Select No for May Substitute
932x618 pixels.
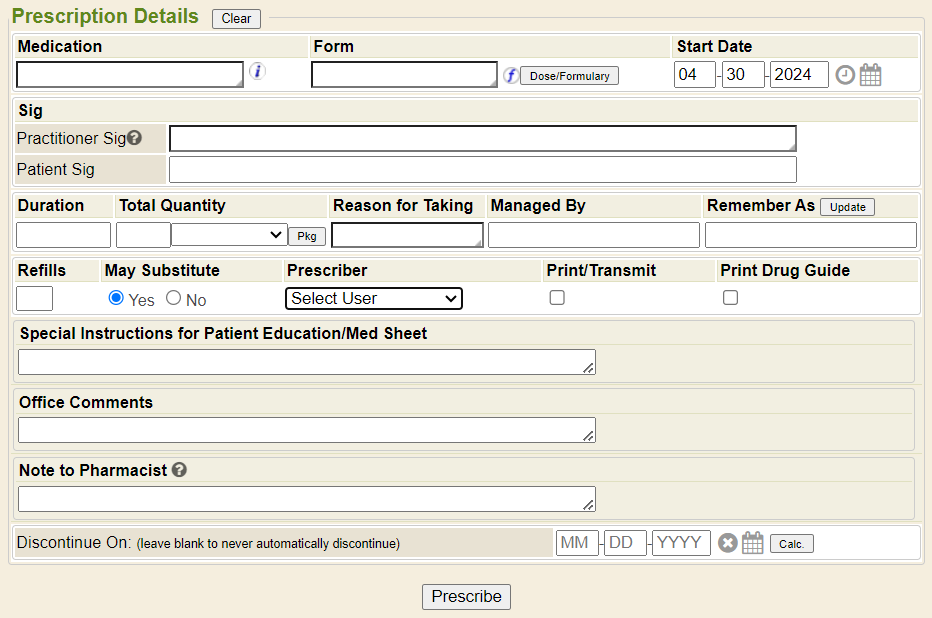(173, 298)
